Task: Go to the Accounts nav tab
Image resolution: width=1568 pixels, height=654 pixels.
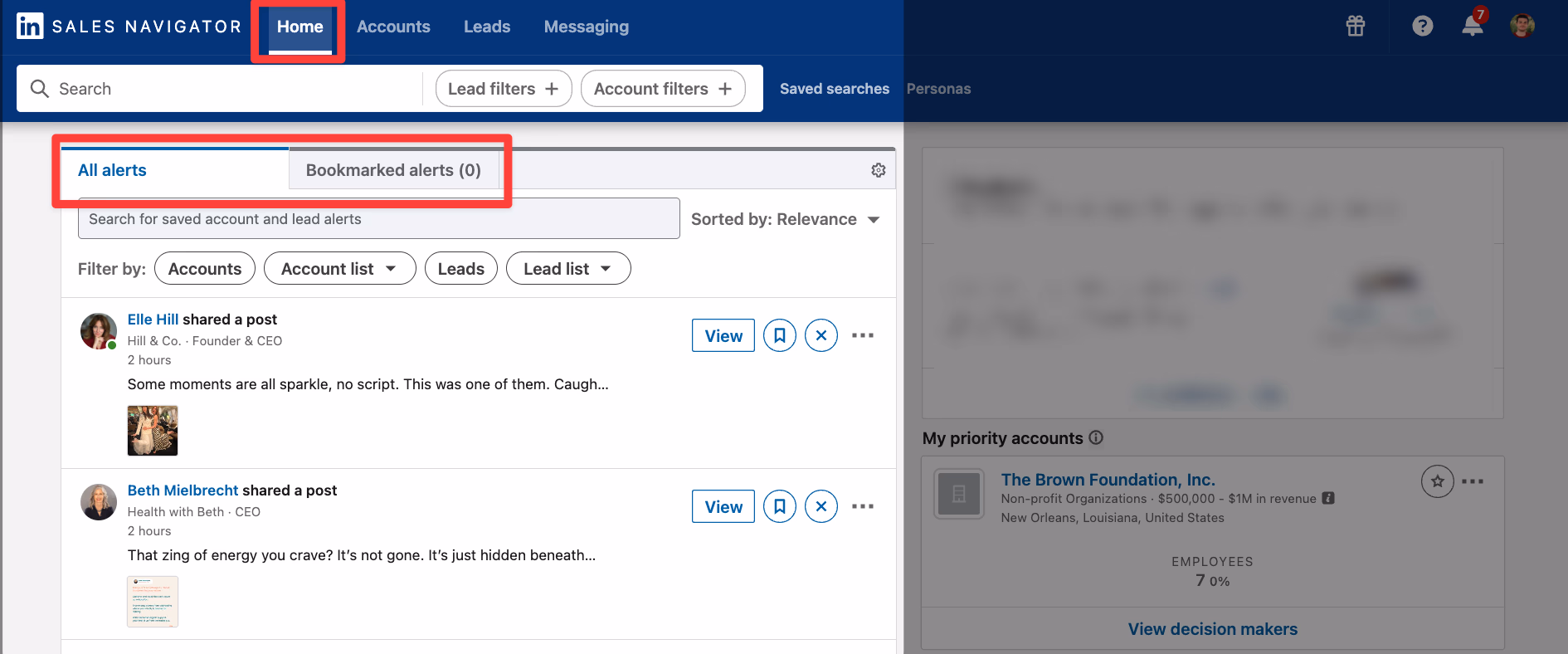Action: [x=393, y=27]
